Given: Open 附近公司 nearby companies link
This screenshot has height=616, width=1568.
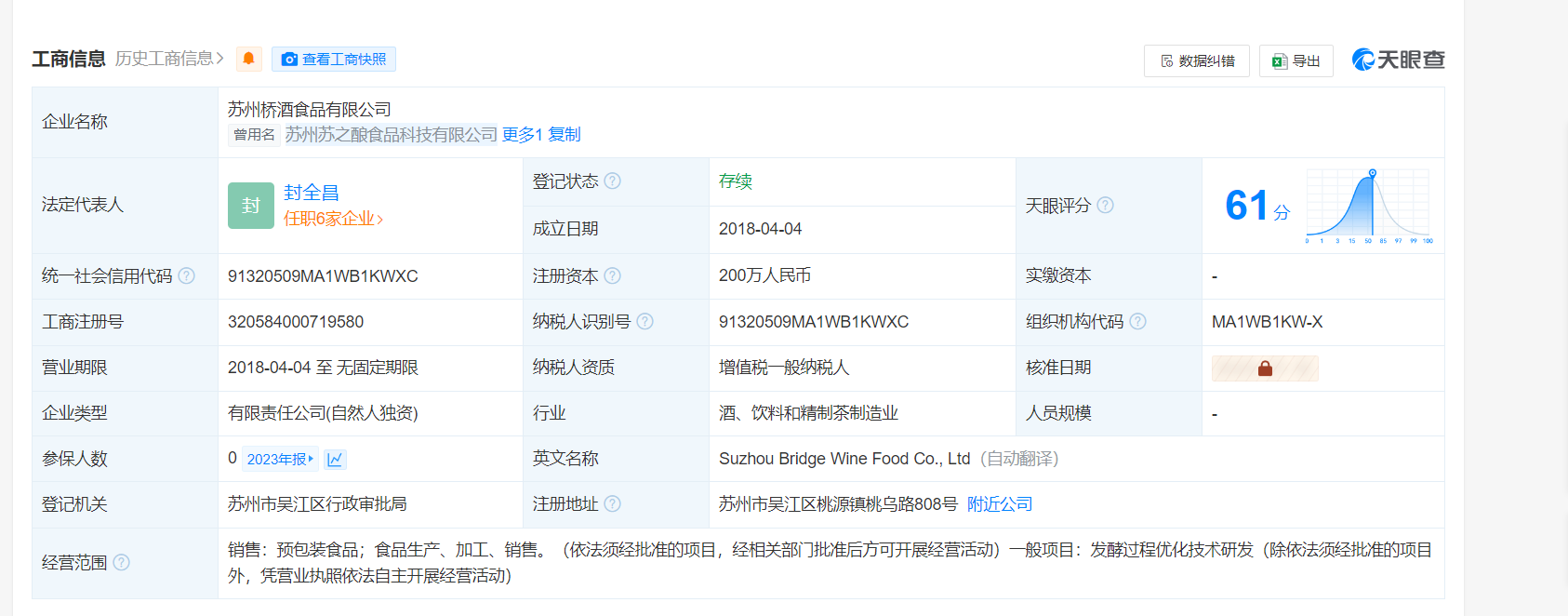Looking at the screenshot, I should 1000,504.
